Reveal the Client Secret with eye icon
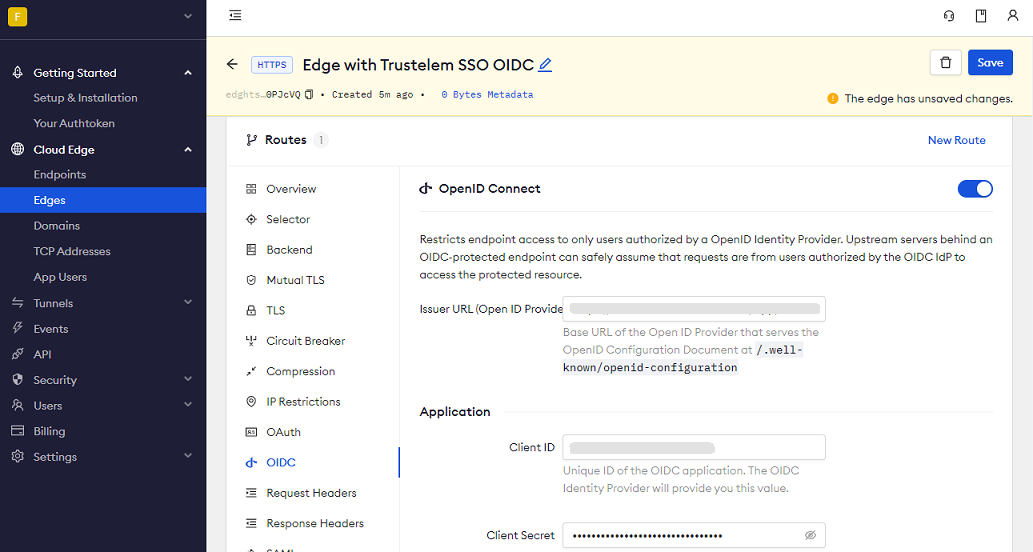 coord(810,535)
